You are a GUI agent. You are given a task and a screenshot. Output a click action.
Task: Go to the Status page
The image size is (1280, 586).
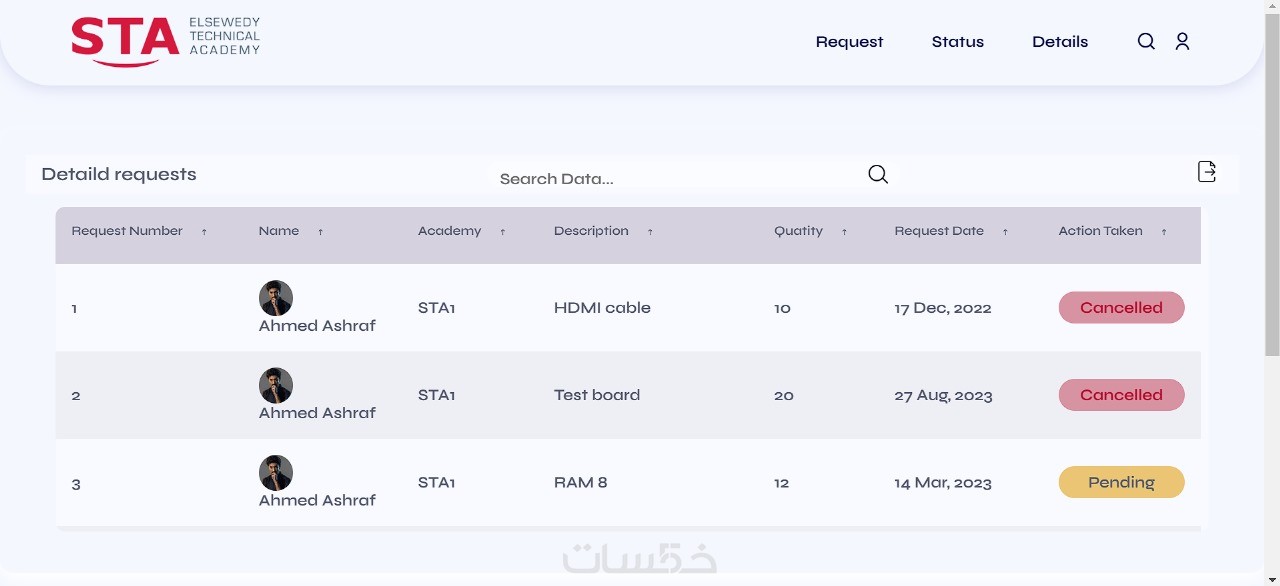point(957,42)
